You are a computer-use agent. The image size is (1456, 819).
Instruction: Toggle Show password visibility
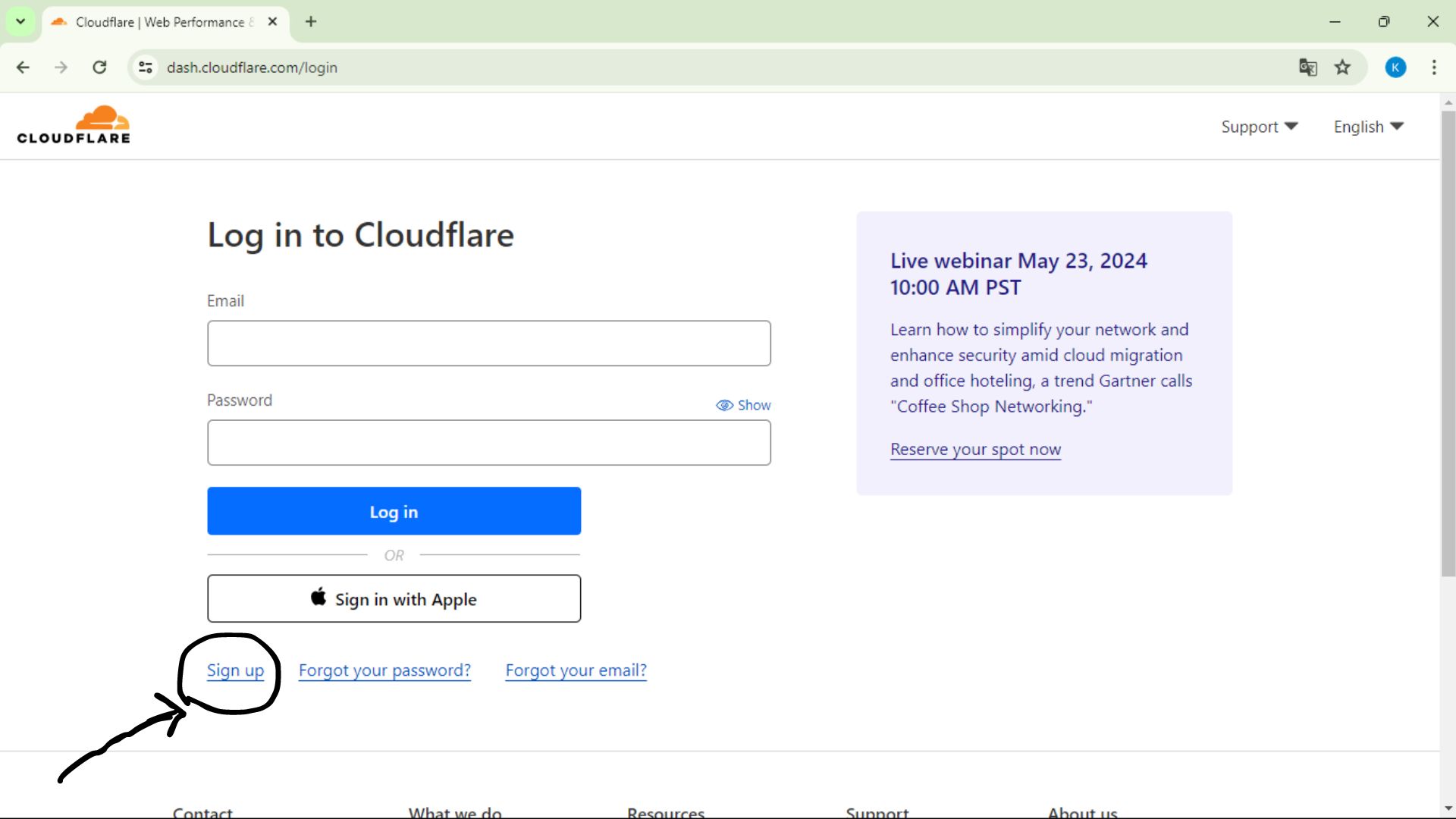tap(743, 405)
